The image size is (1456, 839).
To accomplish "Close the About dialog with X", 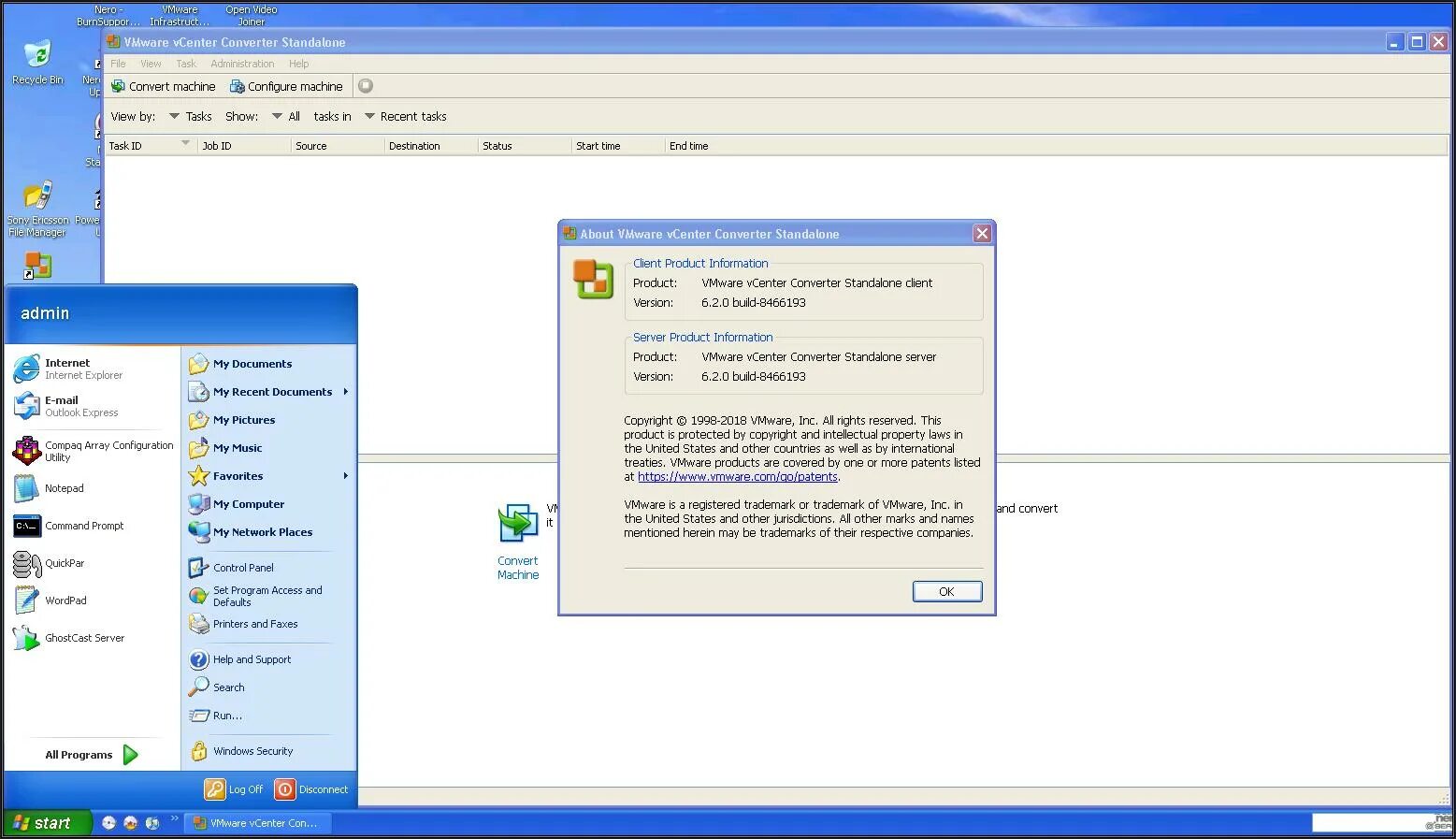I will [x=982, y=234].
